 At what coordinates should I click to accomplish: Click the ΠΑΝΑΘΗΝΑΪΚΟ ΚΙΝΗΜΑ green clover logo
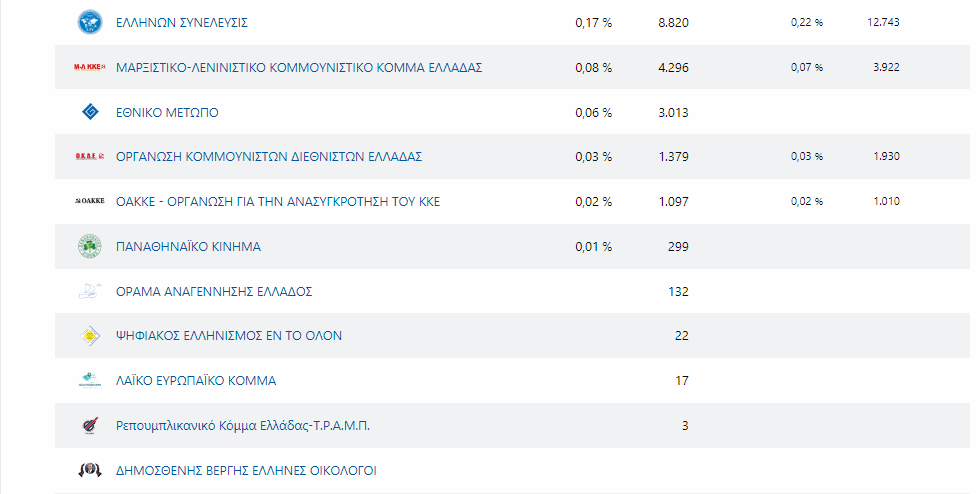(x=90, y=246)
